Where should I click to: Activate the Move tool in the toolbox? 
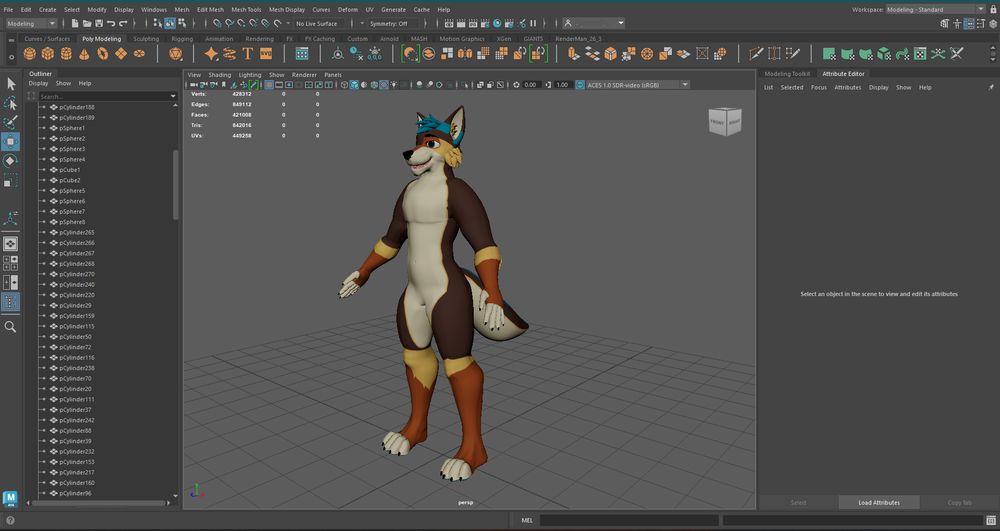(x=11, y=142)
